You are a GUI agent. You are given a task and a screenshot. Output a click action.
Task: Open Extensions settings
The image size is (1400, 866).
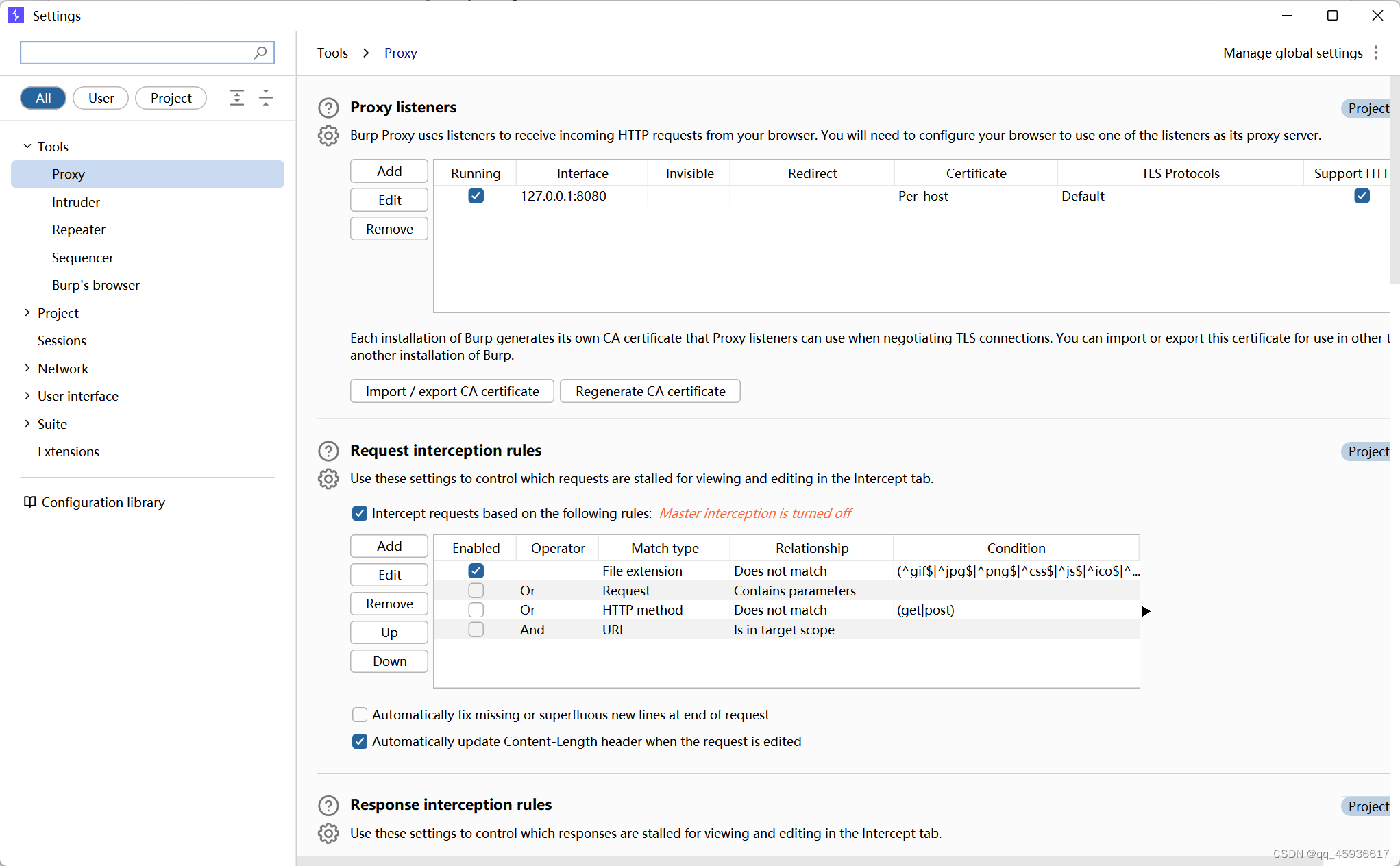click(69, 451)
